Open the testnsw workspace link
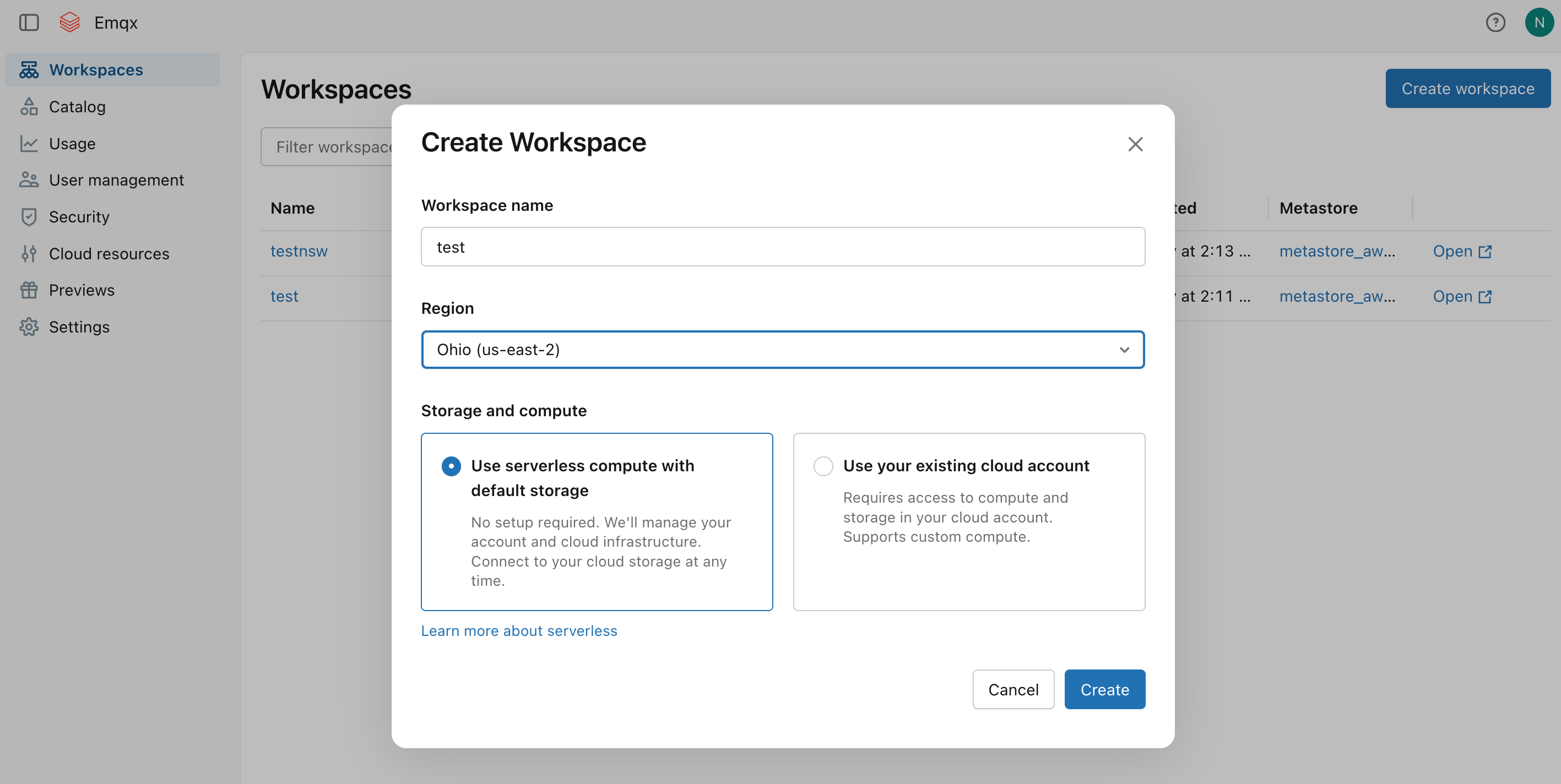This screenshot has width=1561, height=784. (299, 251)
